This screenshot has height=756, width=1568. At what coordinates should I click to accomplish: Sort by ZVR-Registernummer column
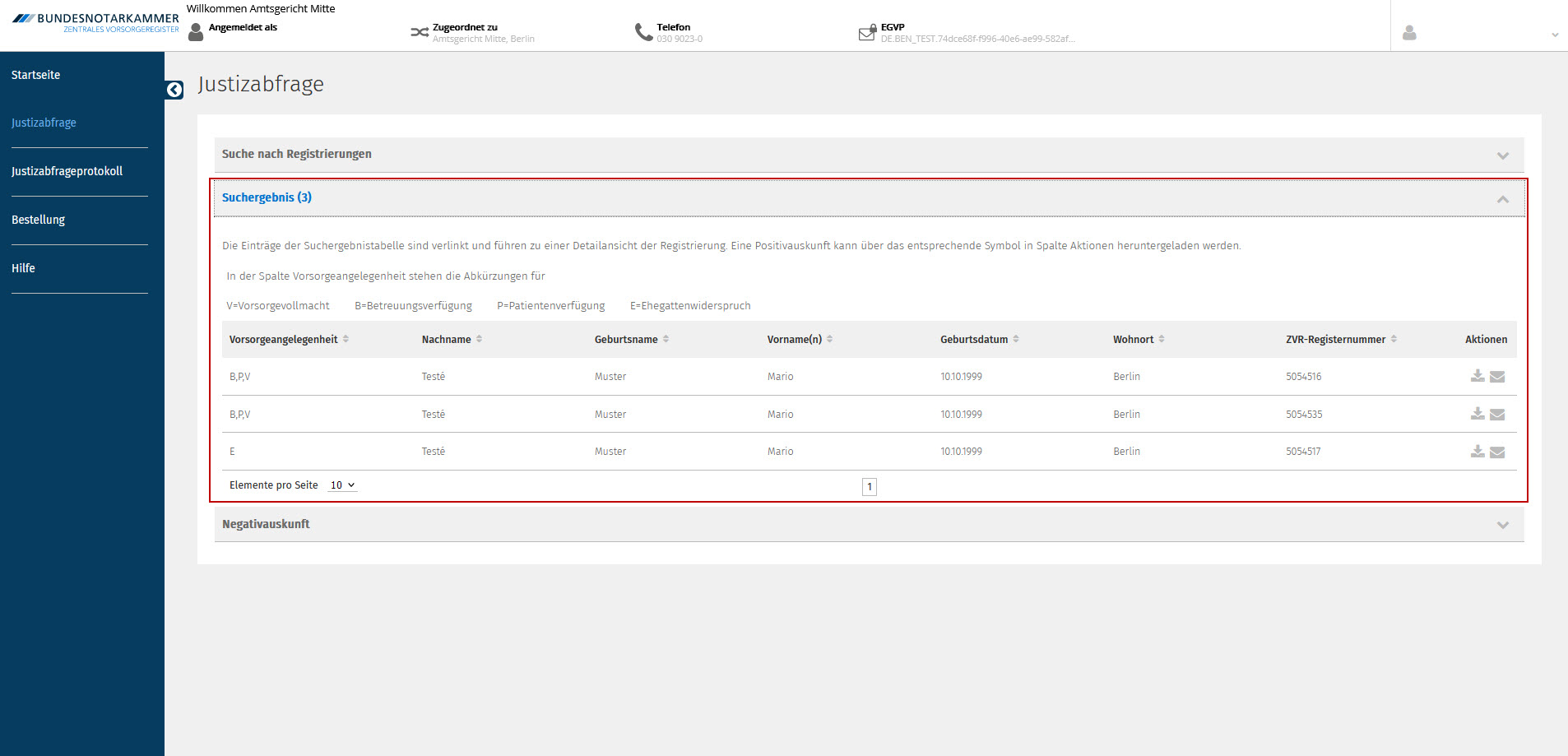pyautogui.click(x=1394, y=339)
